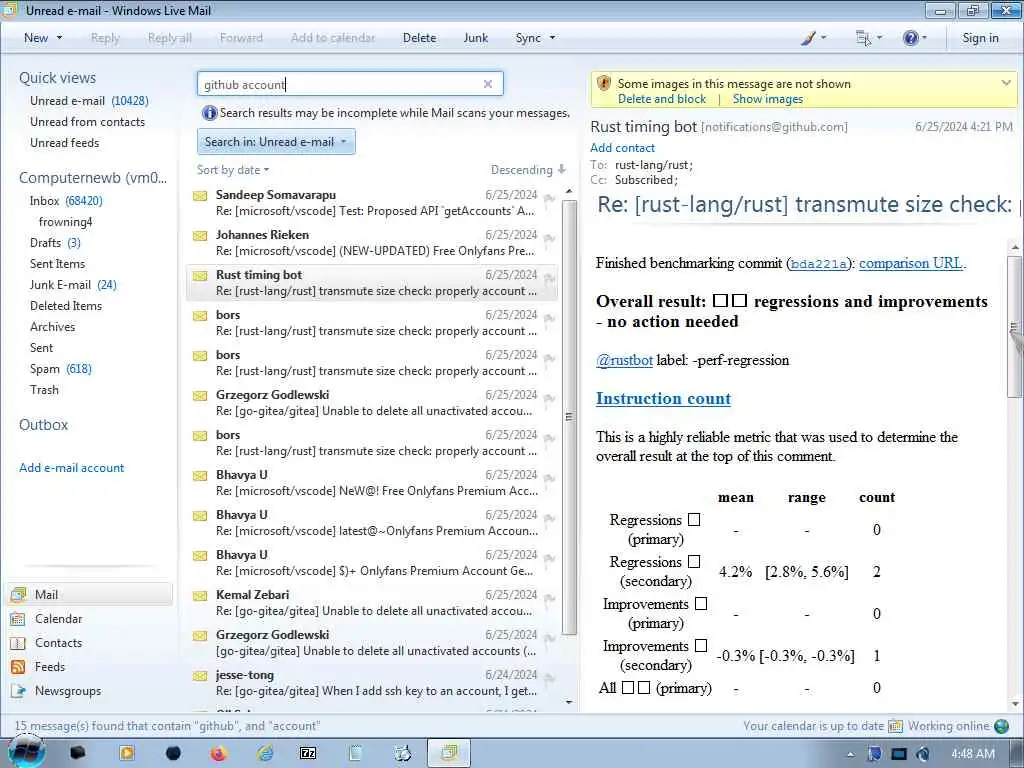
Task: Click the Add e-mail account link
Action: coord(71,468)
